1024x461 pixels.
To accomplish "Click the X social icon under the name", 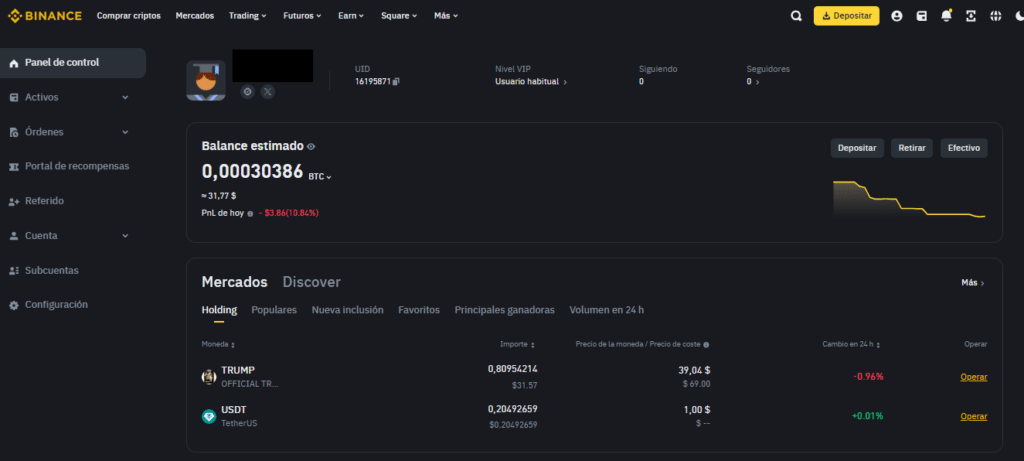I will pyautogui.click(x=268, y=91).
